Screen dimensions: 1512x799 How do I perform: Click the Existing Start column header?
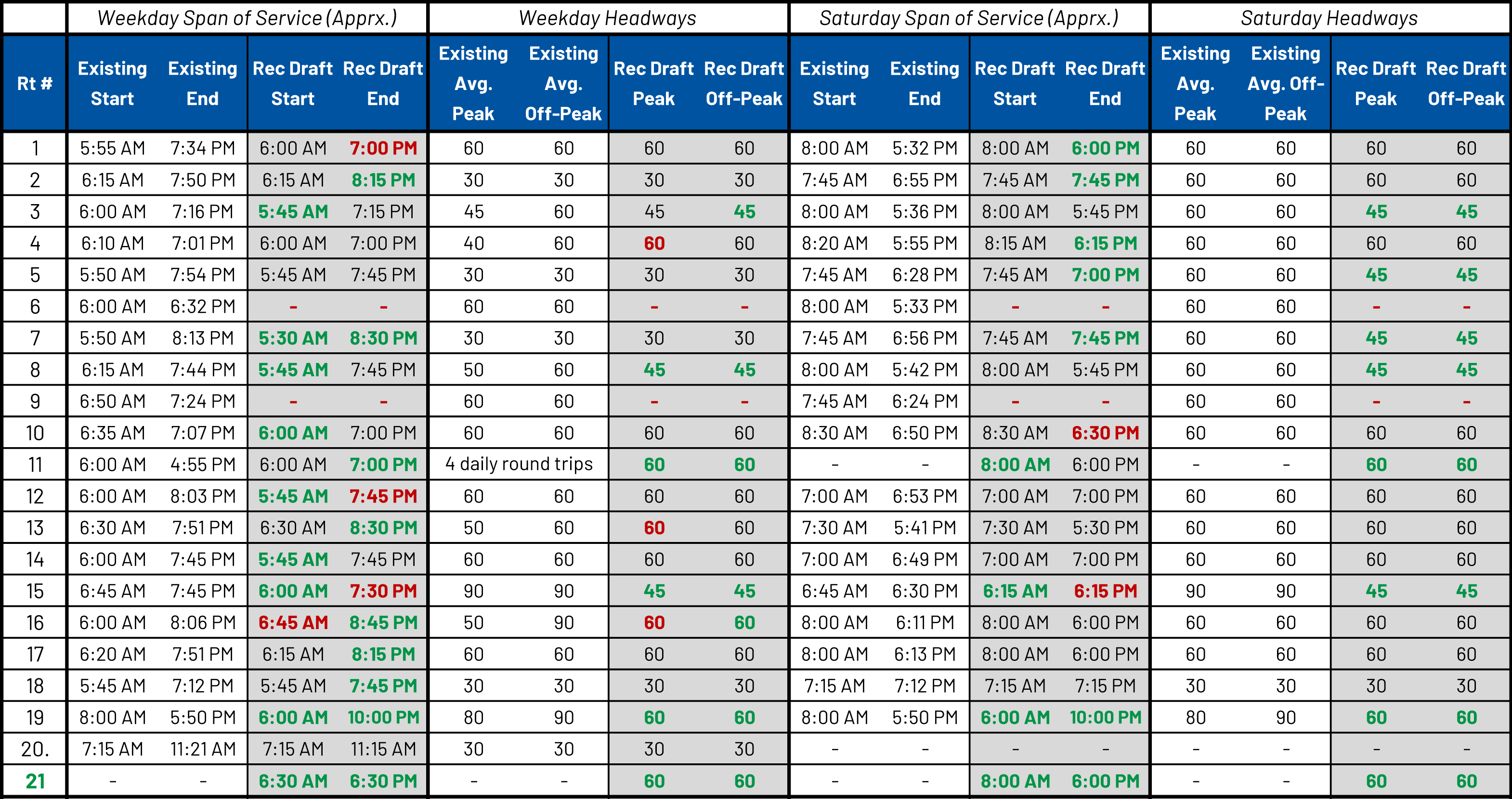[x=113, y=83]
